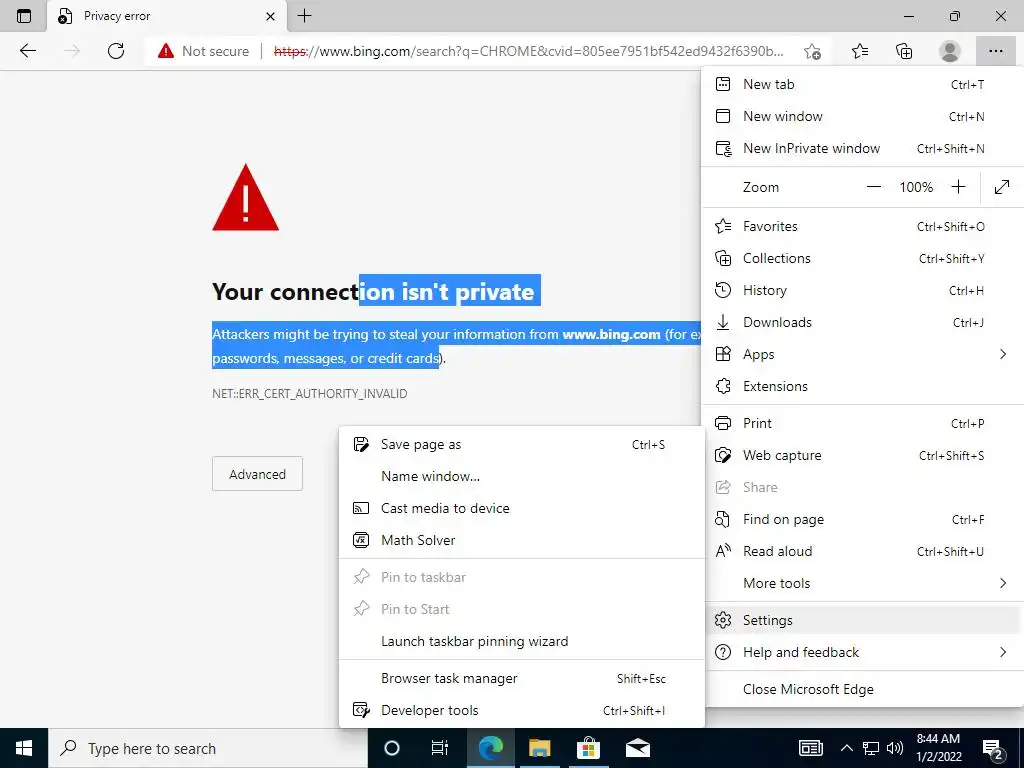Open Microsoft Store from taskbar
Image resolution: width=1024 pixels, height=768 pixels.
(588, 748)
